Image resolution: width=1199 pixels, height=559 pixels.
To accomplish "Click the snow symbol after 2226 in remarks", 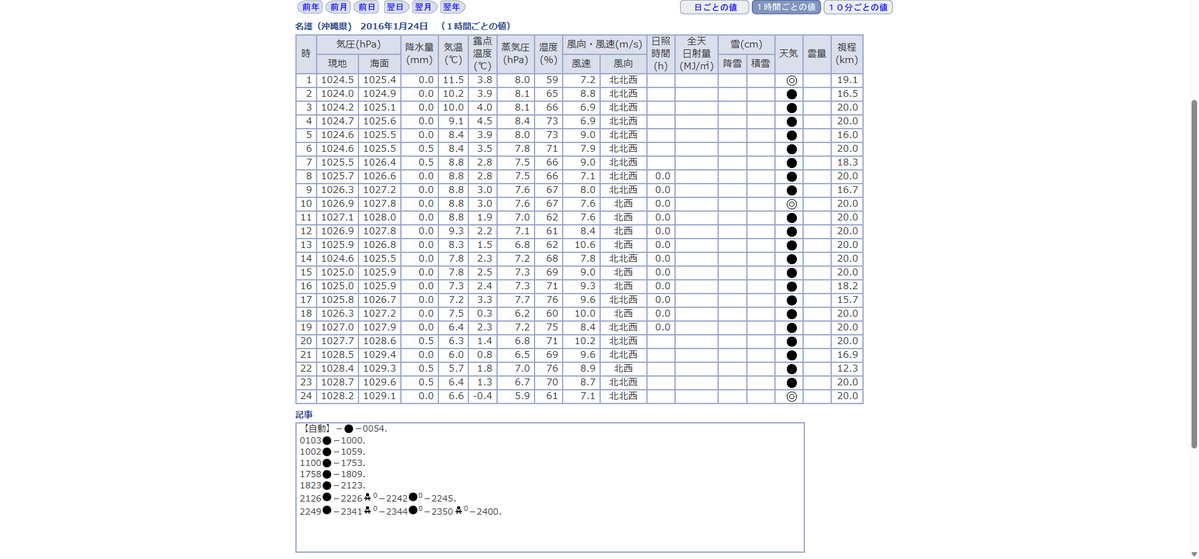I will [x=368, y=498].
